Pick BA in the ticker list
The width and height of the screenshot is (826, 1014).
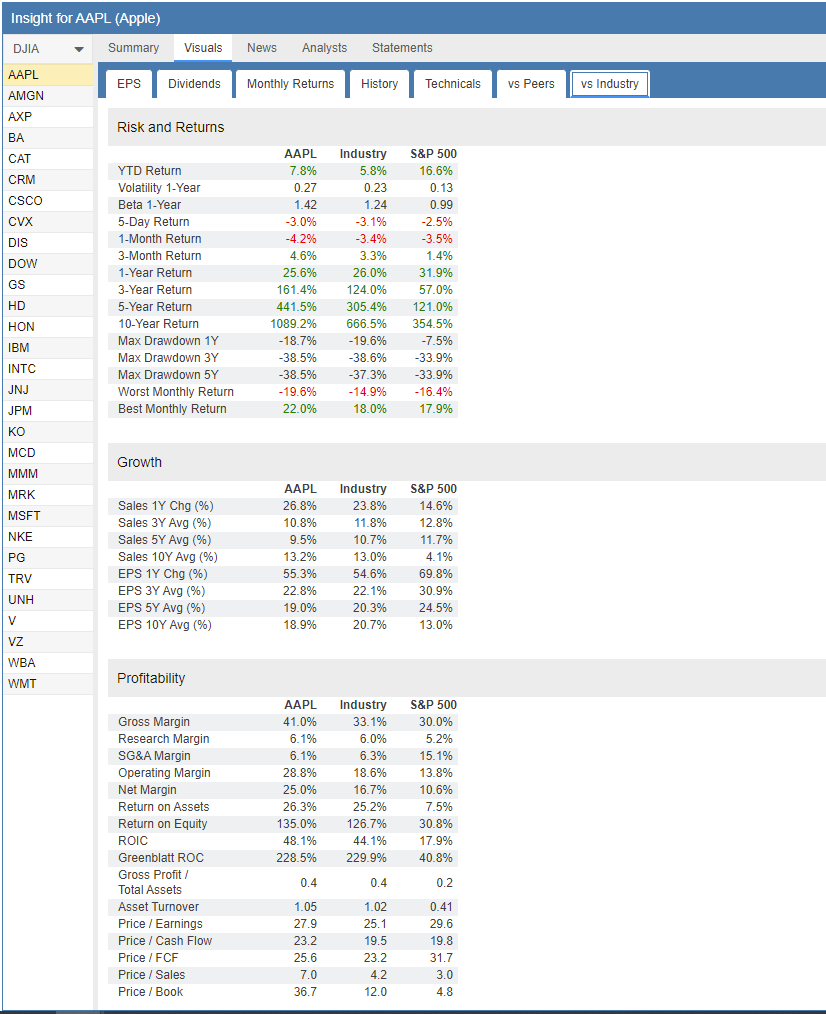[x=48, y=138]
